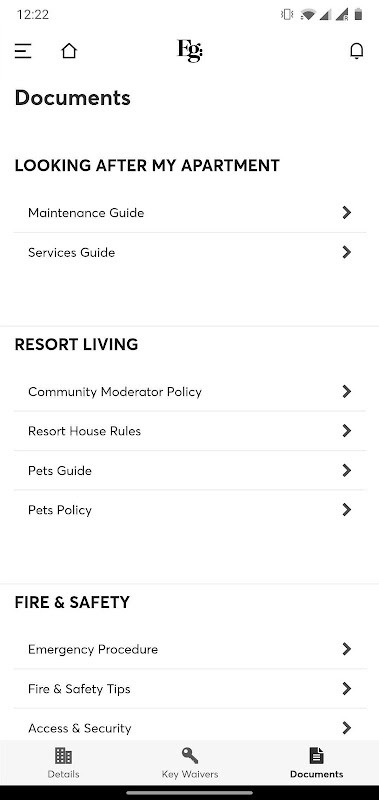The height and width of the screenshot is (800, 379).
Task: Tap the Fg logo
Action: [x=190, y=51]
